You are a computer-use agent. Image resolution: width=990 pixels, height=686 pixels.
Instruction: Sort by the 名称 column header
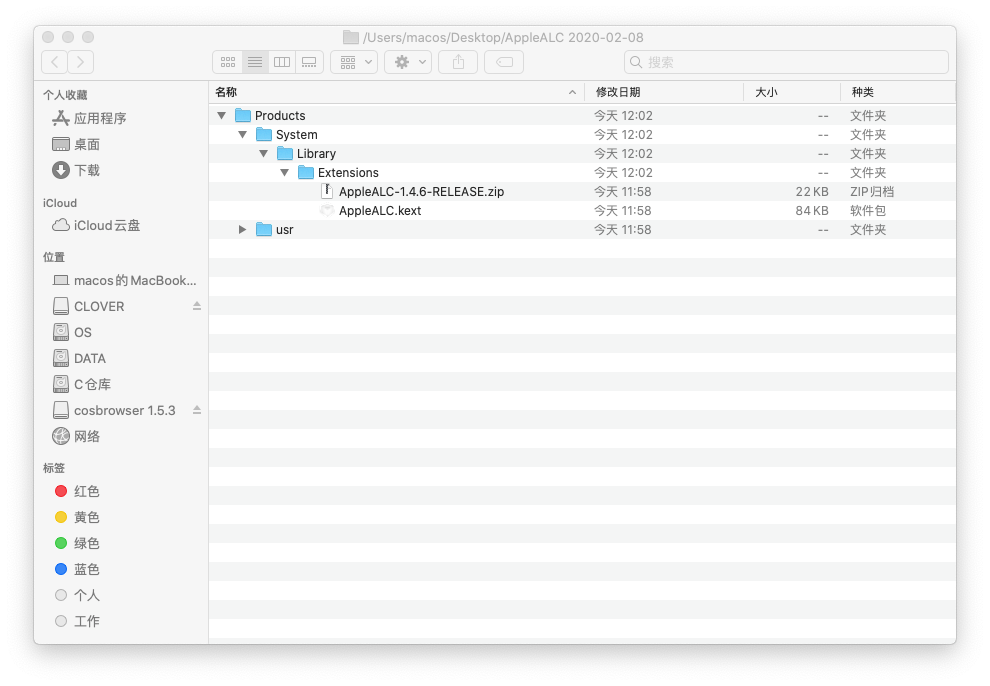[x=397, y=92]
